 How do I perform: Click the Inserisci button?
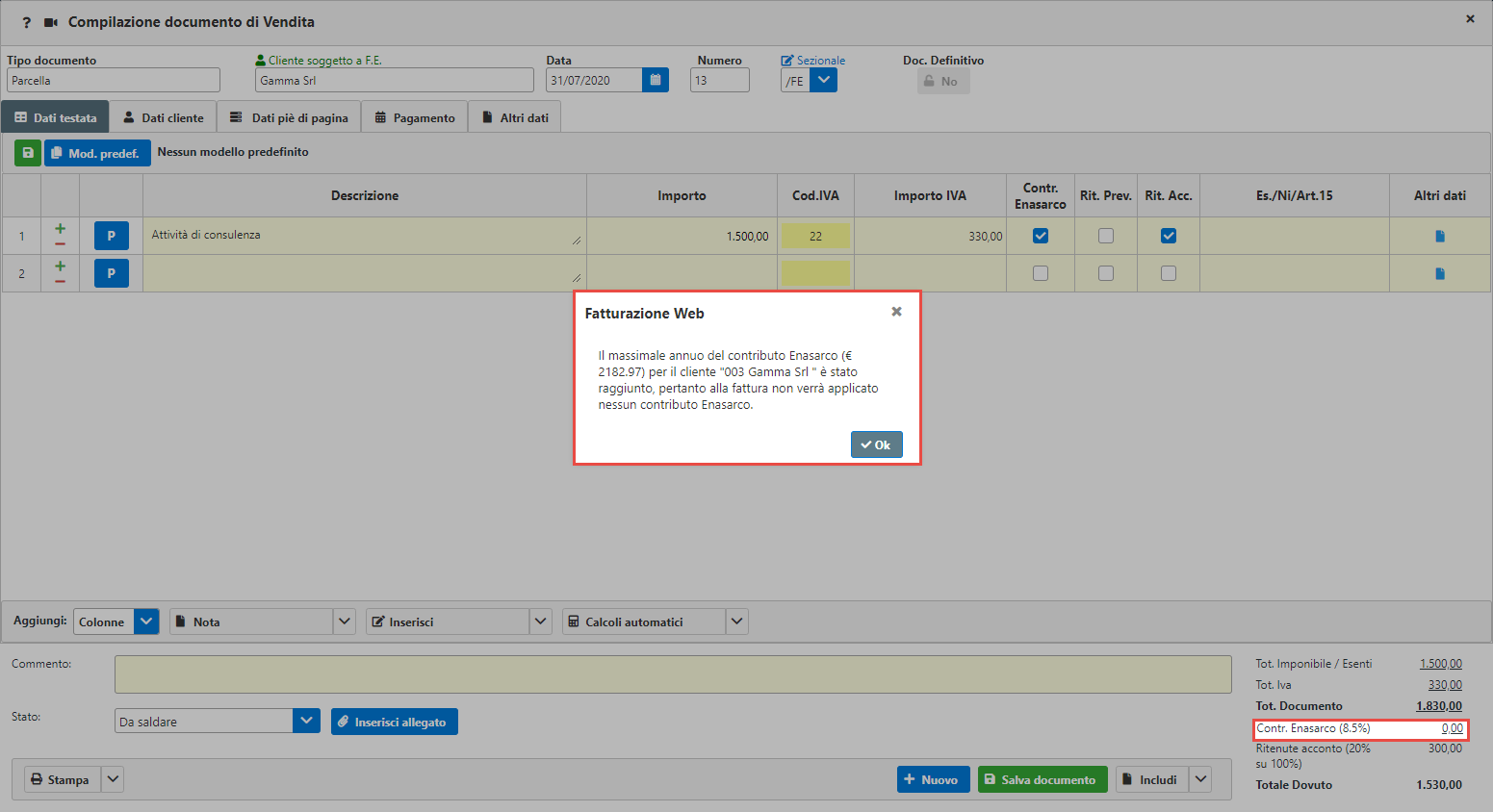[448, 622]
